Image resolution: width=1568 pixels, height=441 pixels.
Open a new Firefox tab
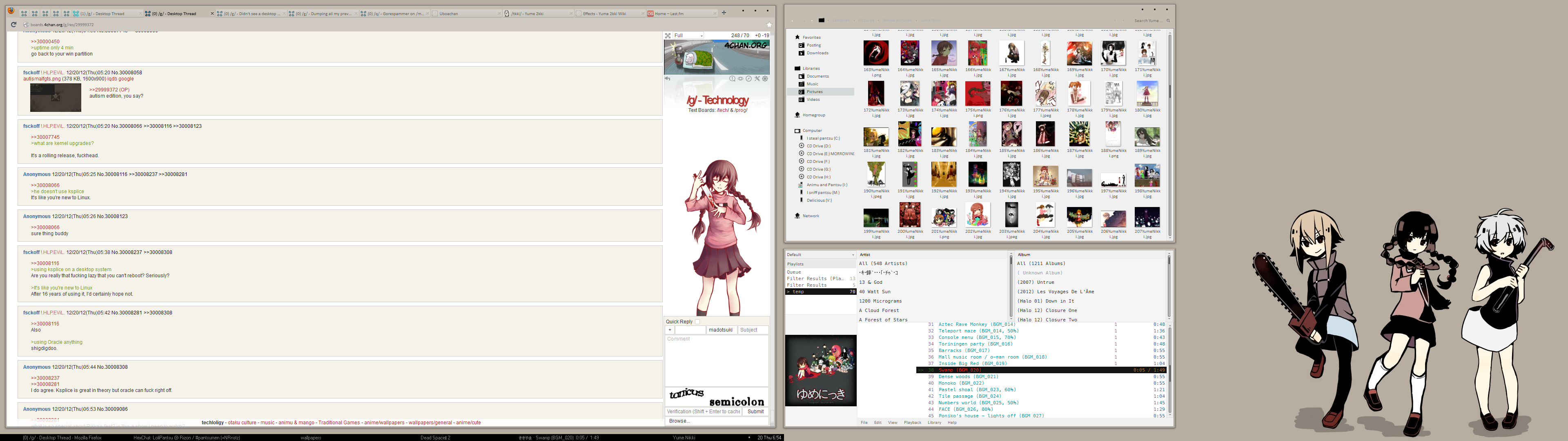pos(724,13)
